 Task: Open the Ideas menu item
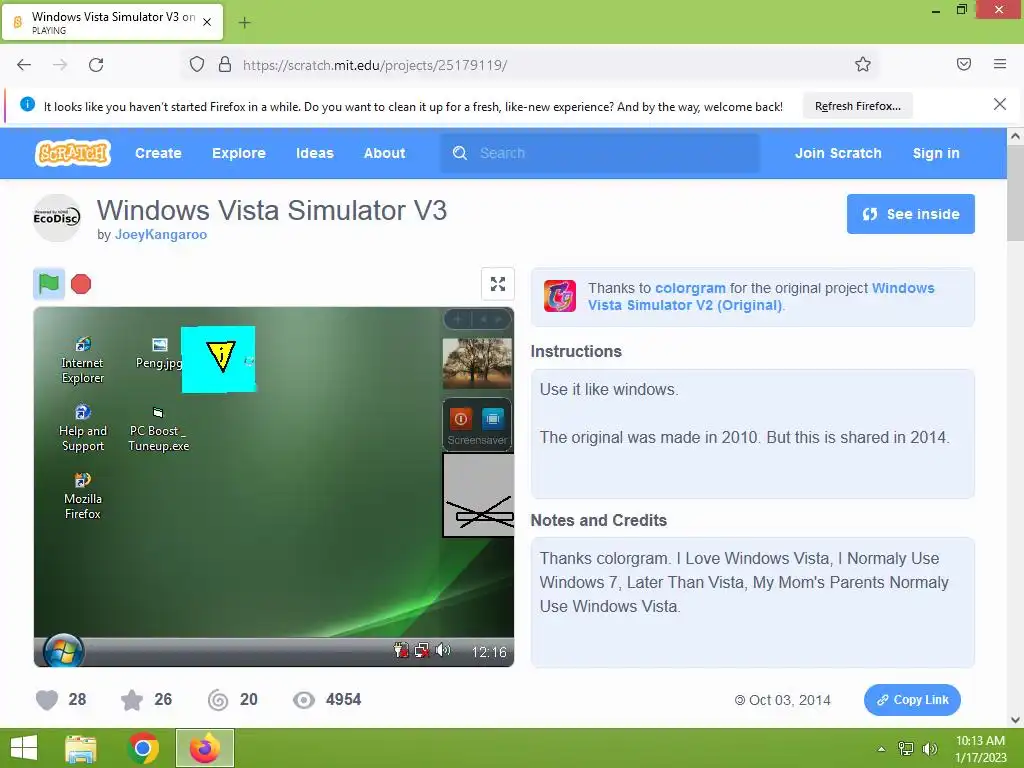(x=315, y=153)
